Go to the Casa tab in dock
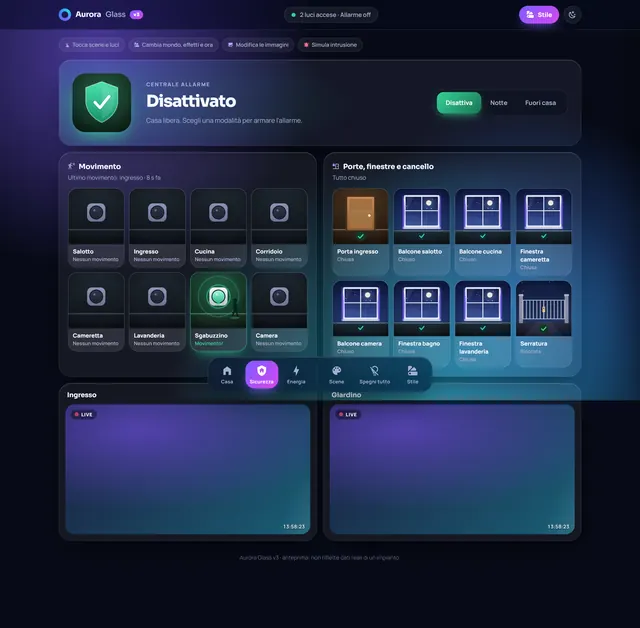Screen dimensions: 640x628 click(x=227, y=375)
